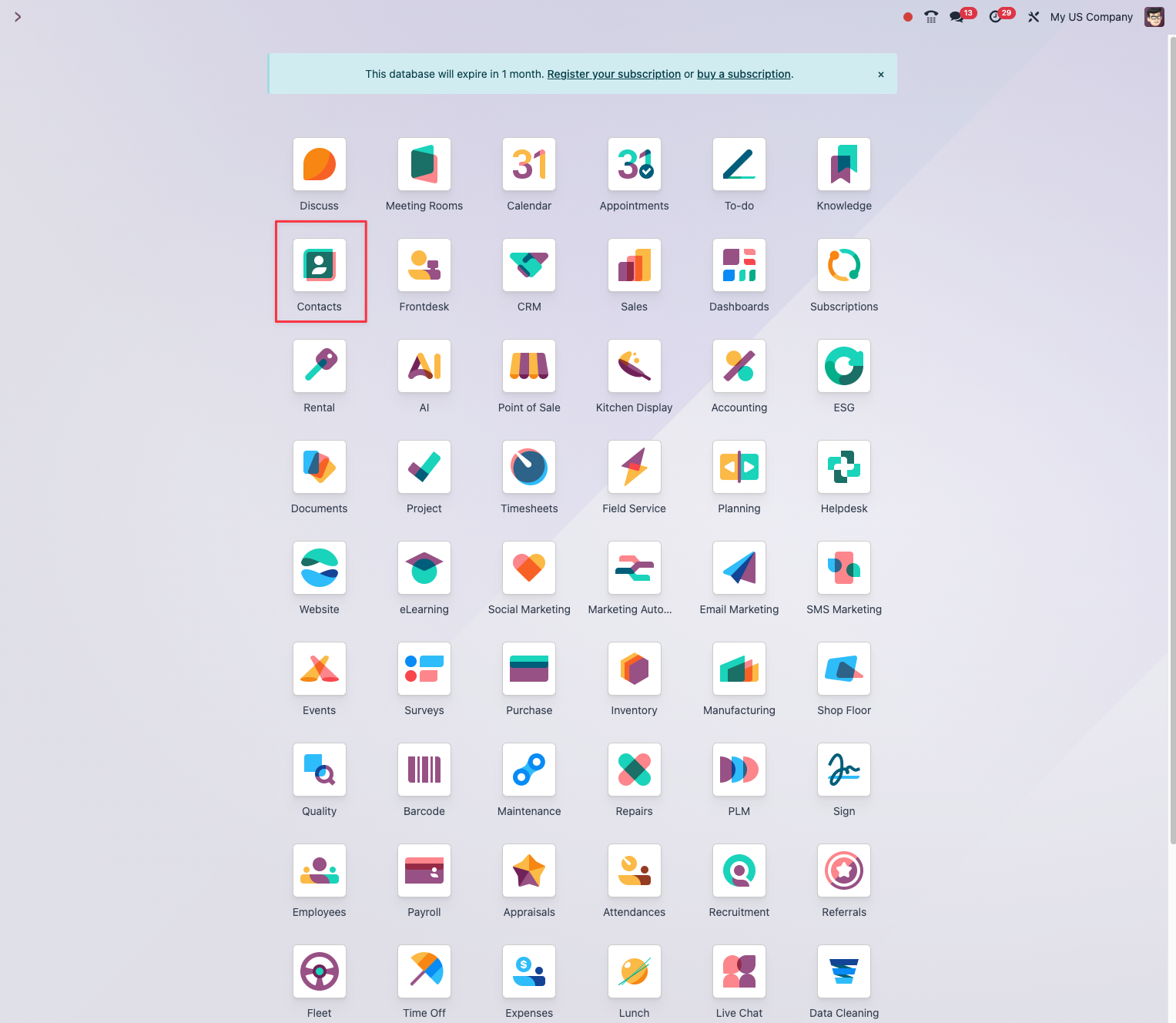Launch Point of Sale app
The height and width of the screenshot is (1023, 1176).
click(529, 366)
